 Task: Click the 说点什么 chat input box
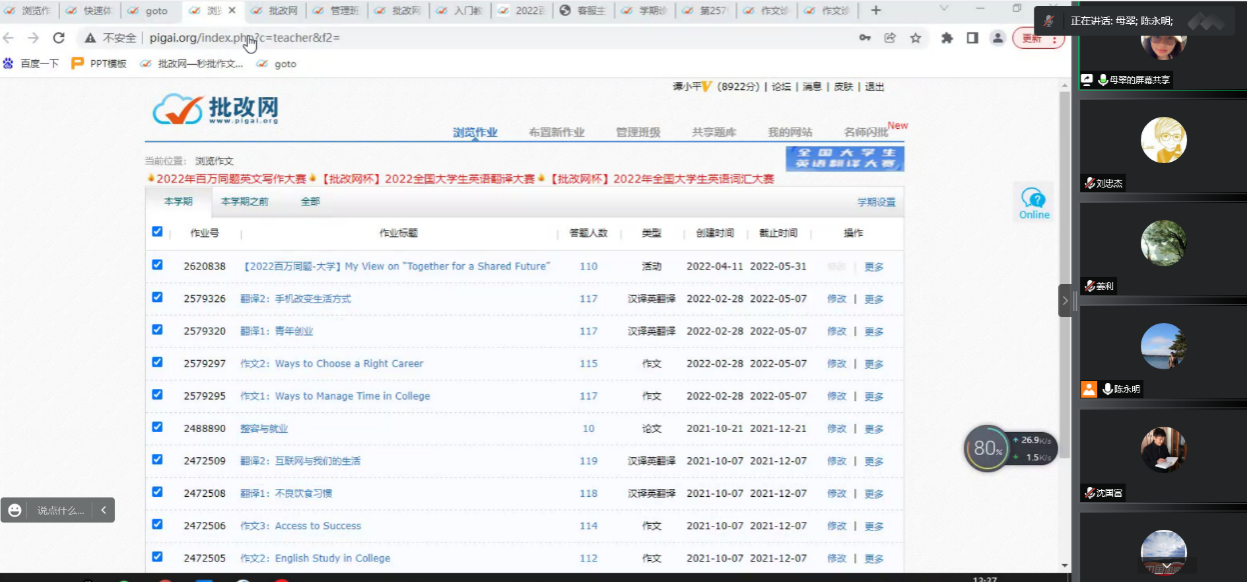60,510
